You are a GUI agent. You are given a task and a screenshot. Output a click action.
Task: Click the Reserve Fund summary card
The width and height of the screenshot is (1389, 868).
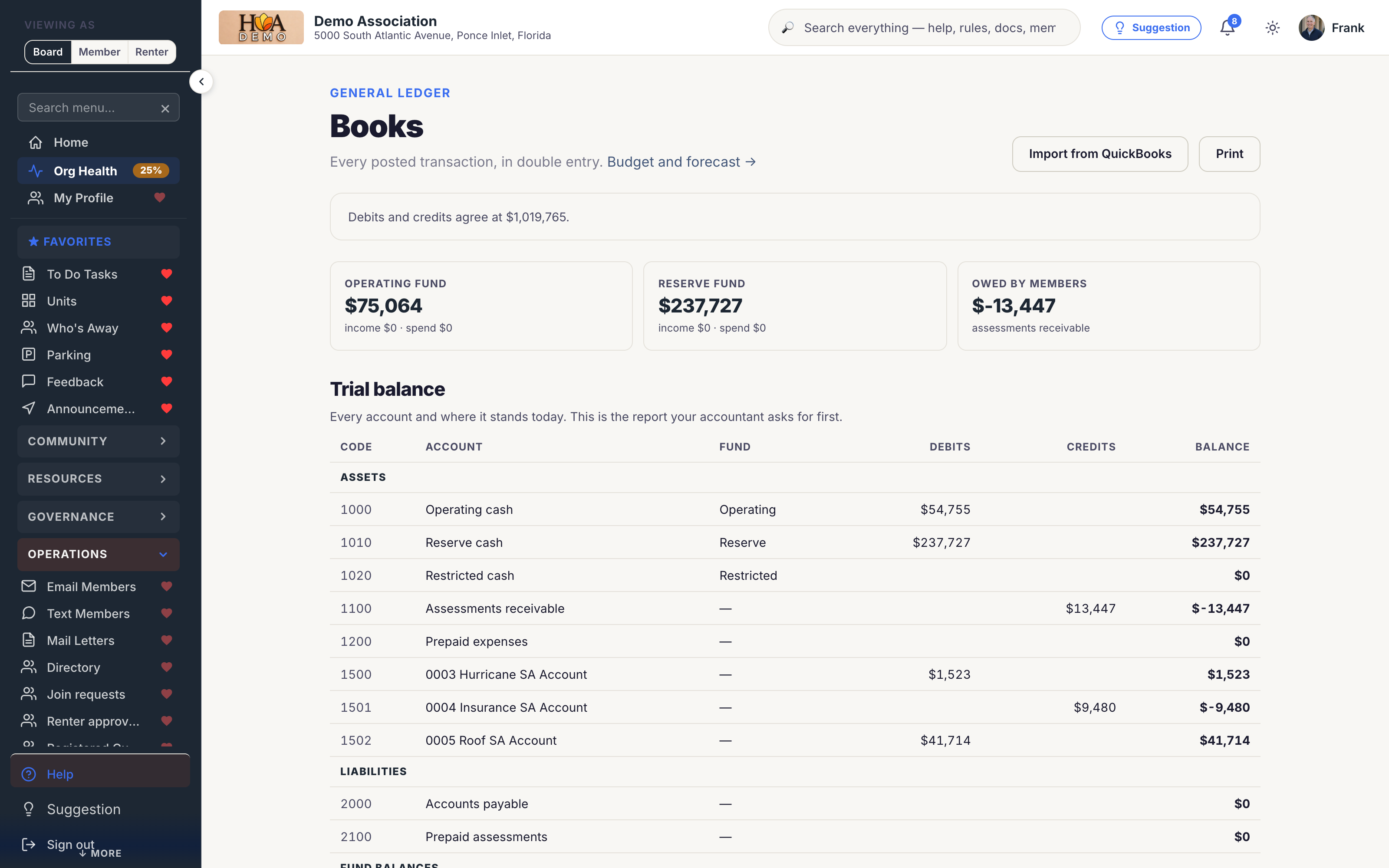pos(794,306)
